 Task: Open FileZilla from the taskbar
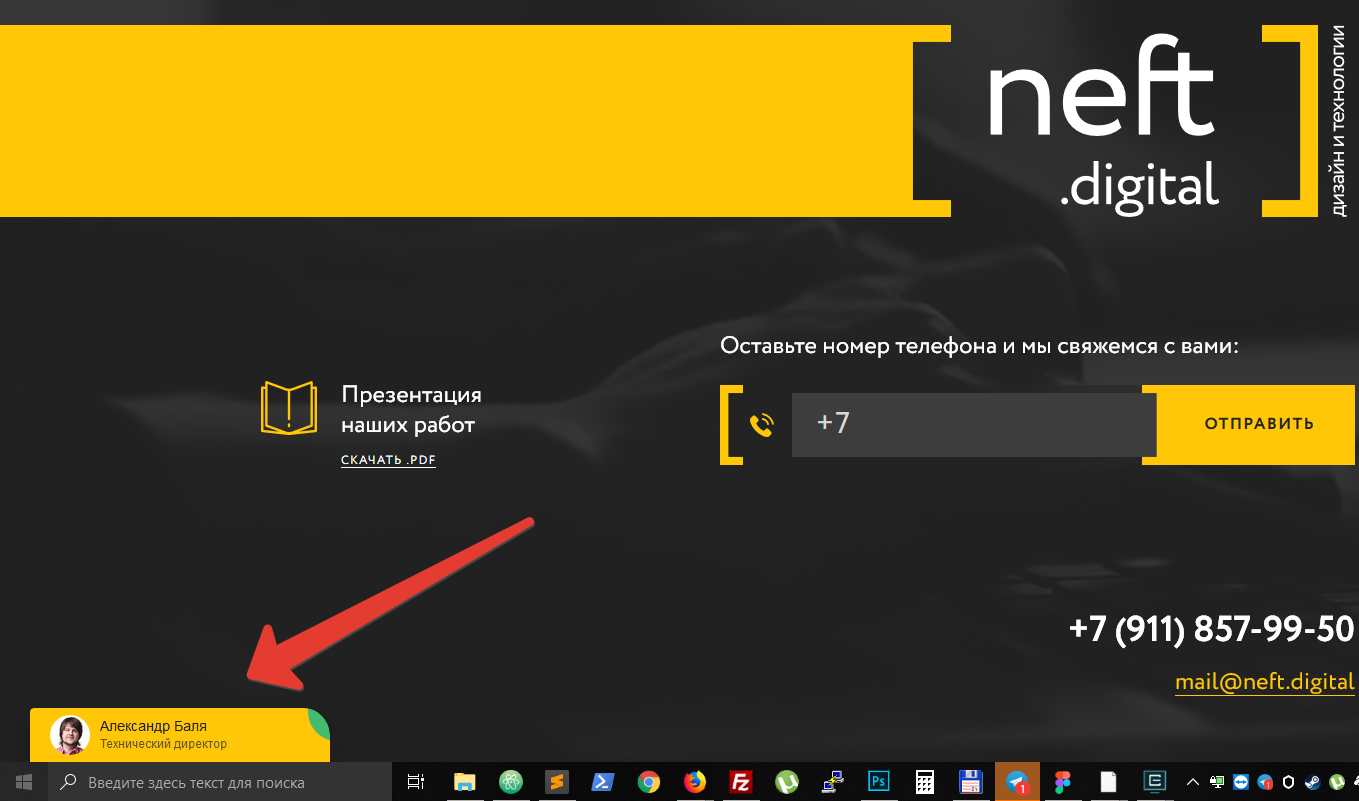pyautogui.click(x=741, y=782)
